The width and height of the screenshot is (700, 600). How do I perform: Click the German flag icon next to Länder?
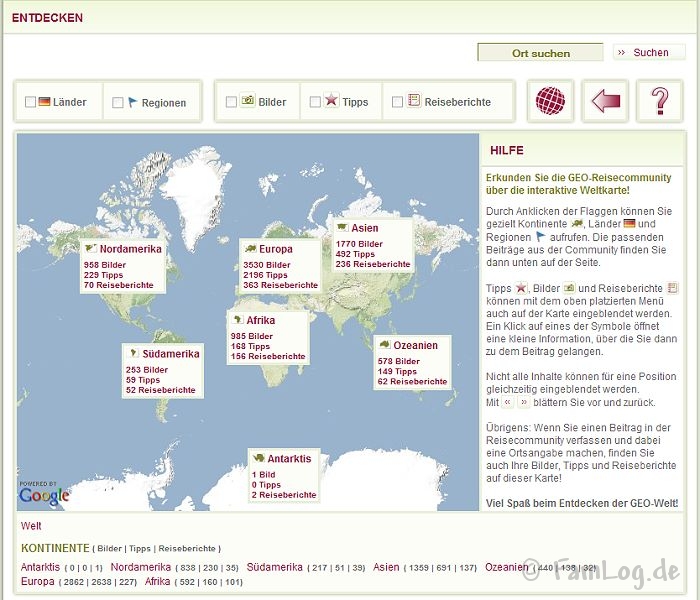click(x=44, y=102)
